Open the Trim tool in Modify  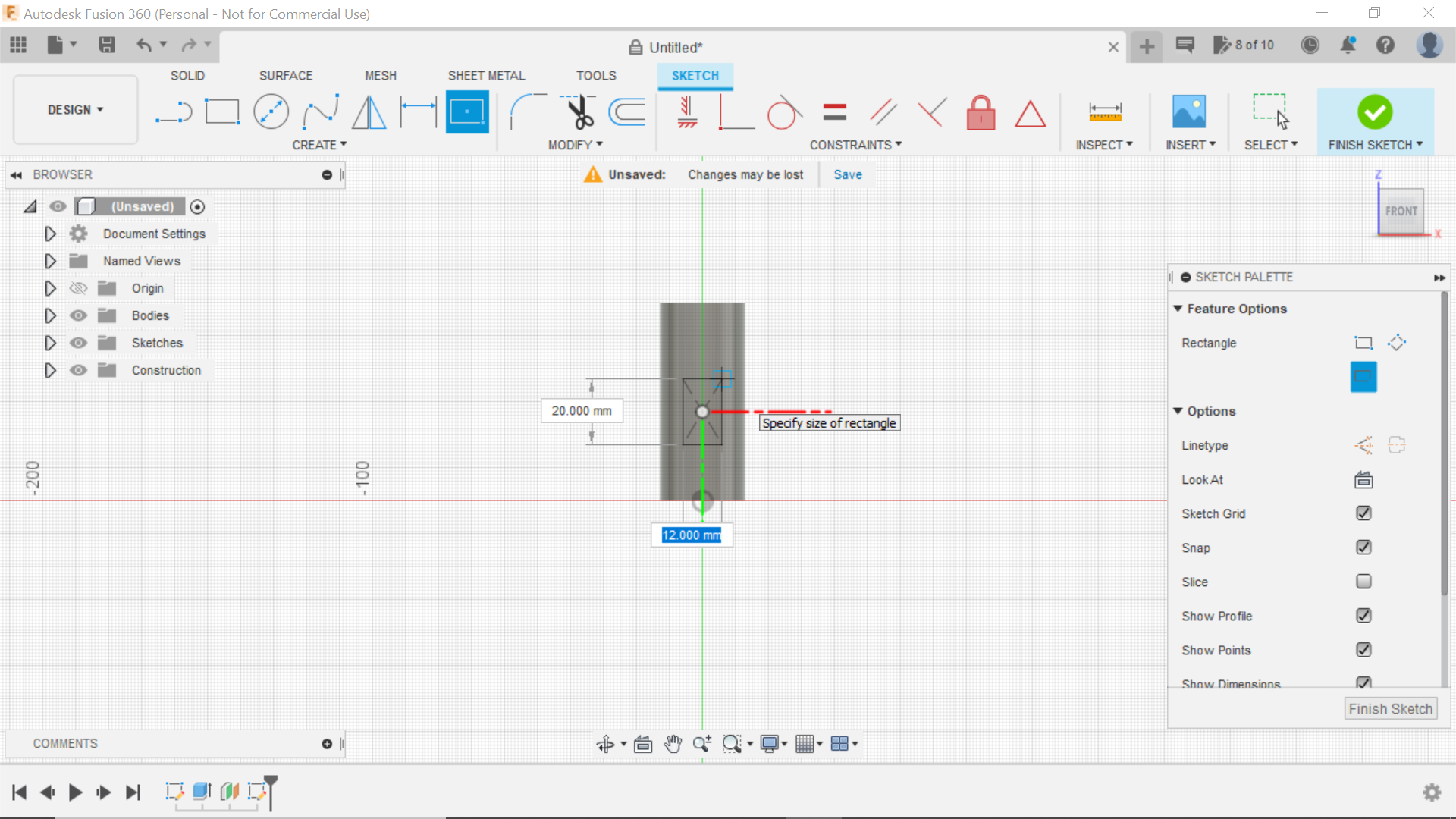pyautogui.click(x=576, y=112)
